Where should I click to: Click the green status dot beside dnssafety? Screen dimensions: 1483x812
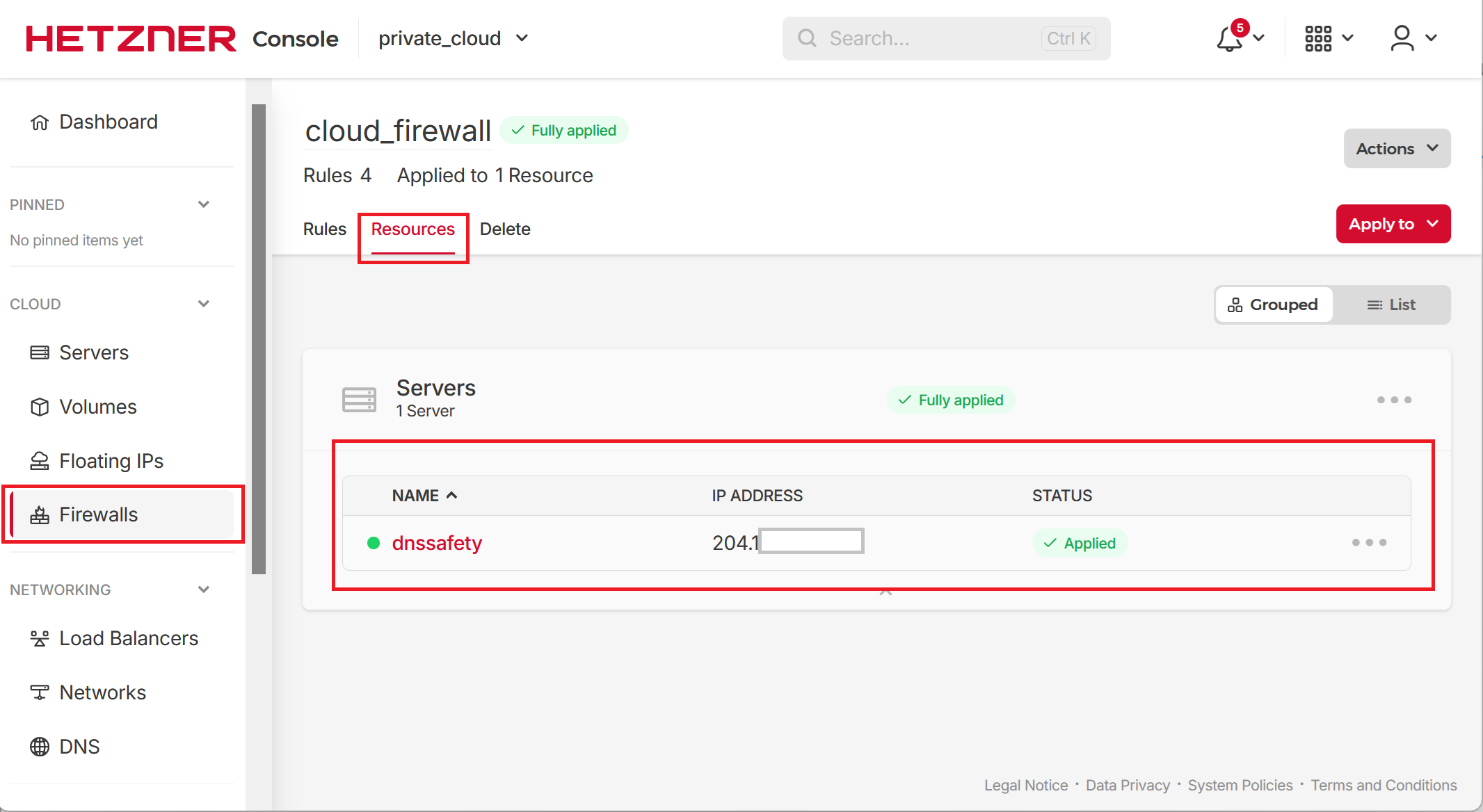(x=374, y=543)
